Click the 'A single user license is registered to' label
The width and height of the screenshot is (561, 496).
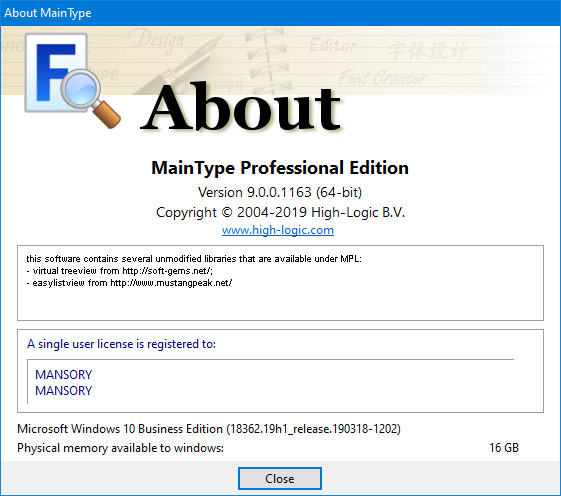coord(122,344)
